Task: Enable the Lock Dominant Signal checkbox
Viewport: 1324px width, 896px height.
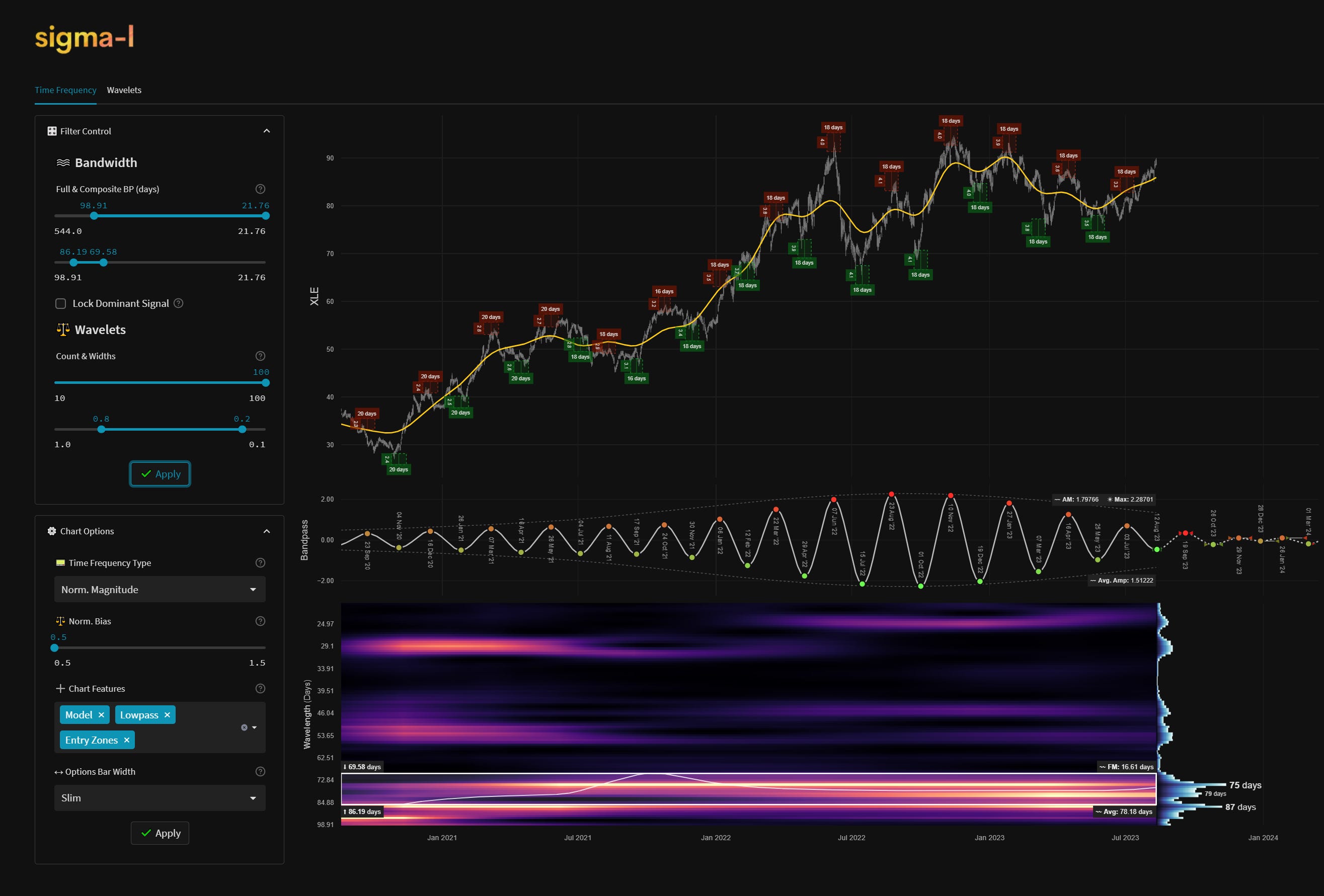Action: tap(60, 303)
